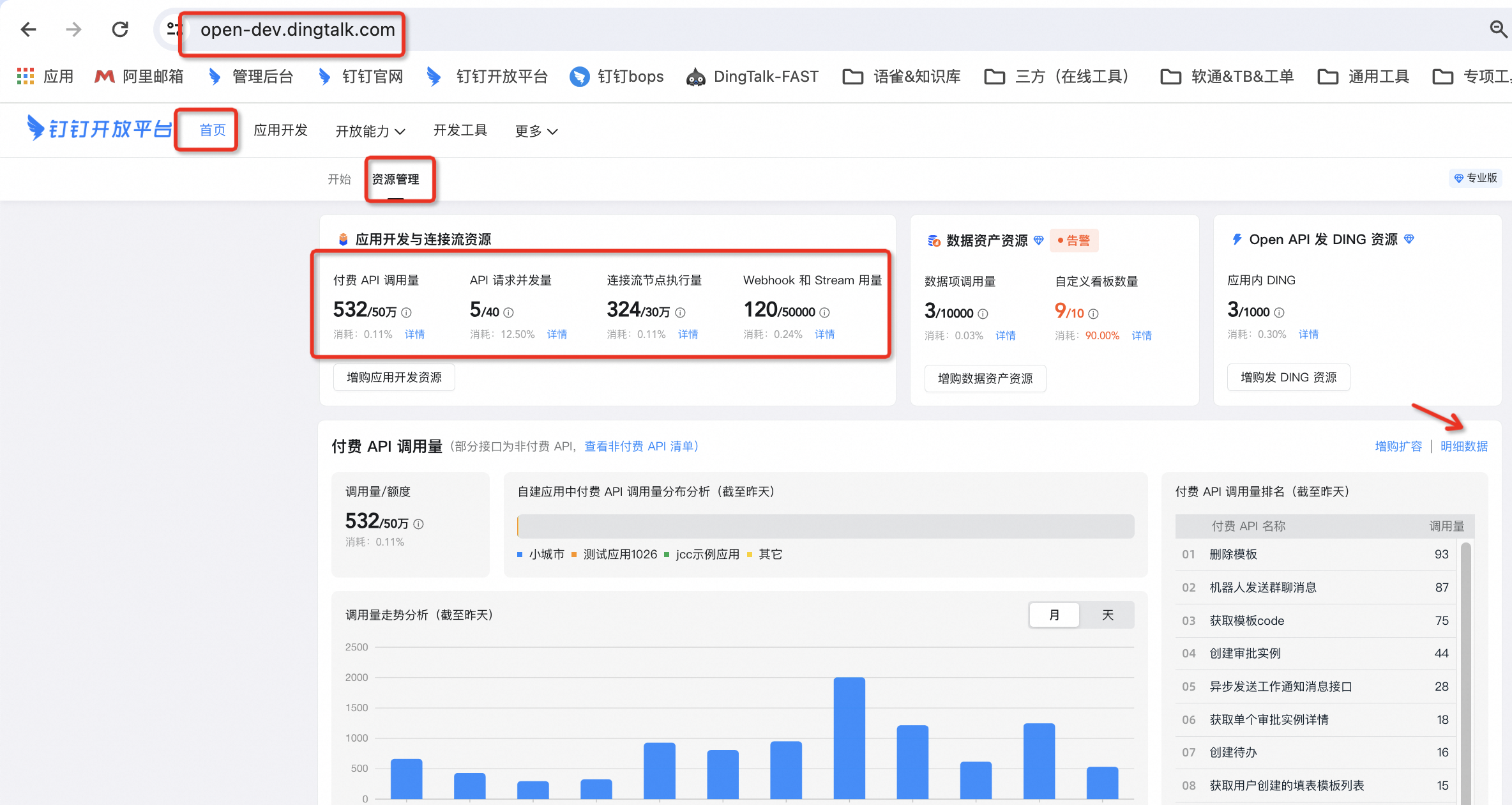Open 应用开发 navigation item
Image resolution: width=1512 pixels, height=805 pixels.
click(280, 130)
